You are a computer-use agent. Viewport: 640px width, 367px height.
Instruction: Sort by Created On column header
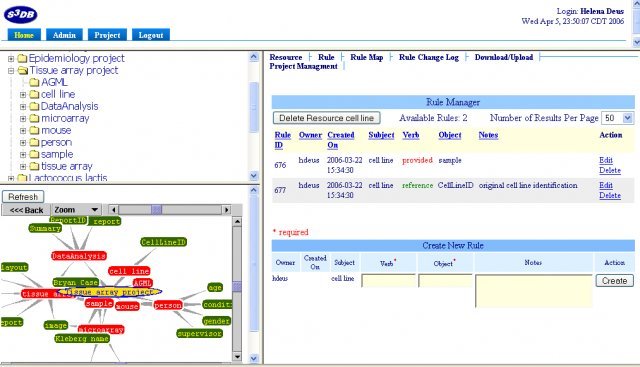[x=340, y=140]
